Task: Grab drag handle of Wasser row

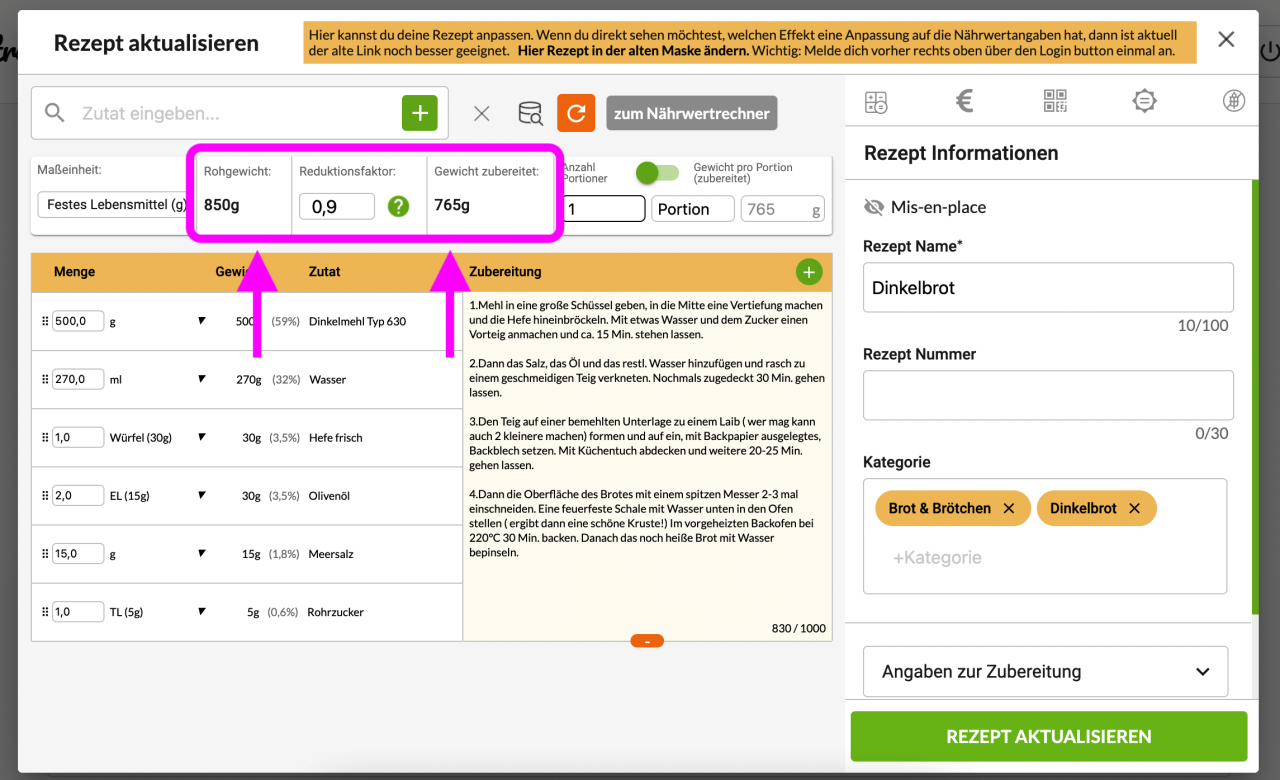Action: pos(45,380)
